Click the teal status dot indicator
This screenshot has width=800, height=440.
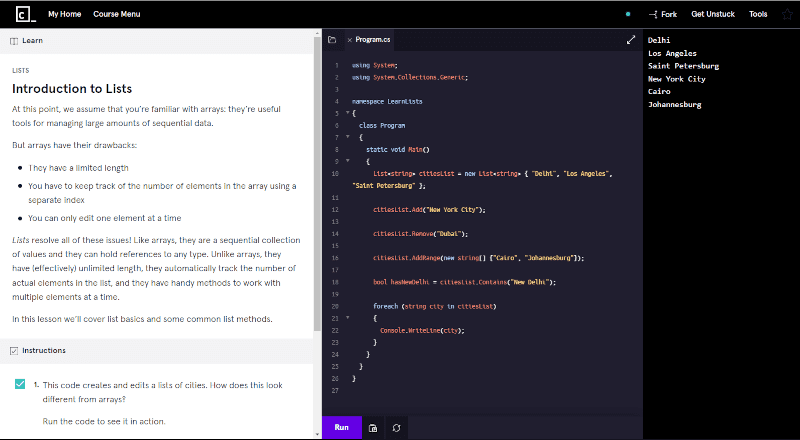[x=628, y=14]
